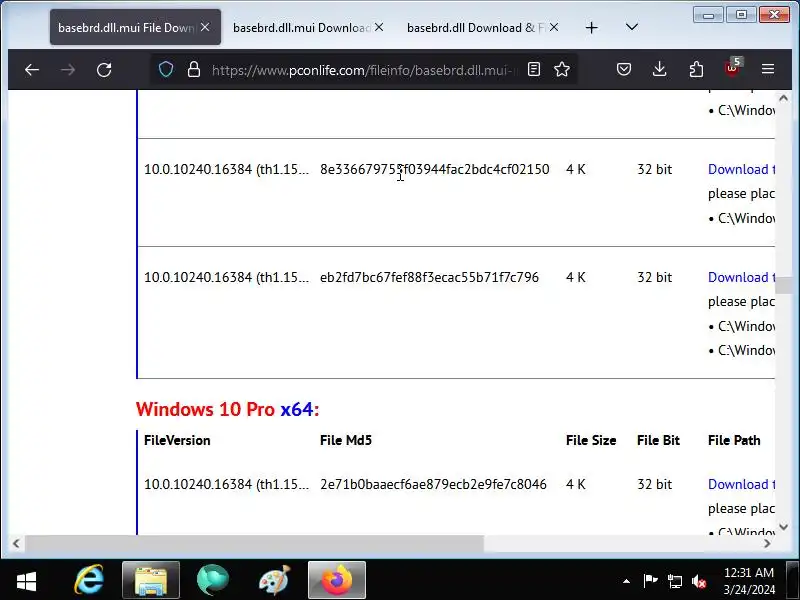Open uBlock Origin extension icon

tap(733, 68)
